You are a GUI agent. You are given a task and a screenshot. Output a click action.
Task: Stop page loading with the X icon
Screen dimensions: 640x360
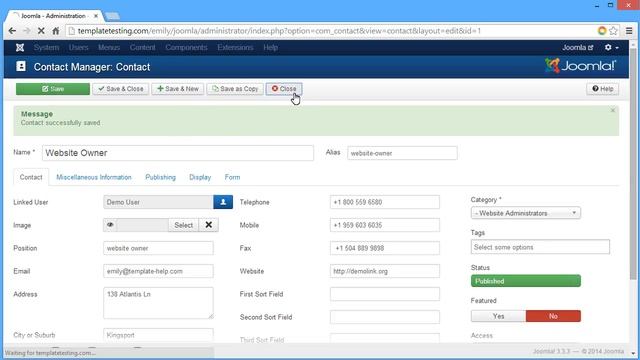tap(41, 31)
